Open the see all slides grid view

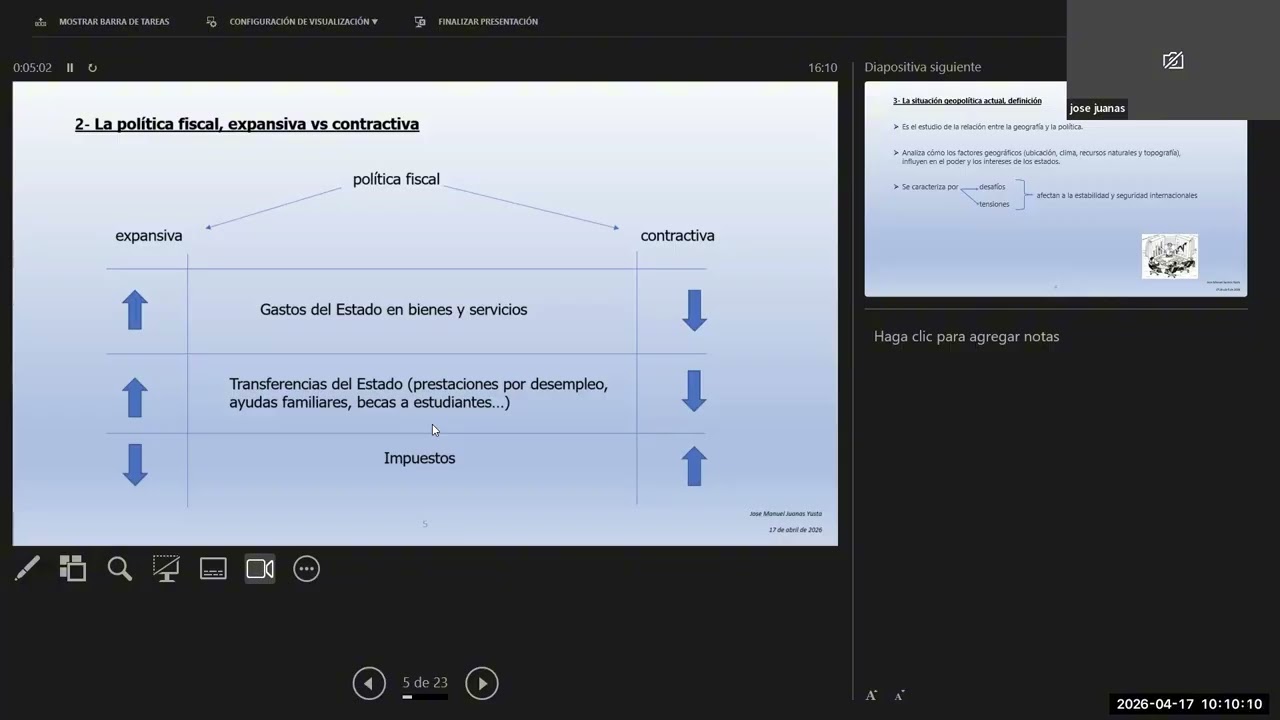73,569
